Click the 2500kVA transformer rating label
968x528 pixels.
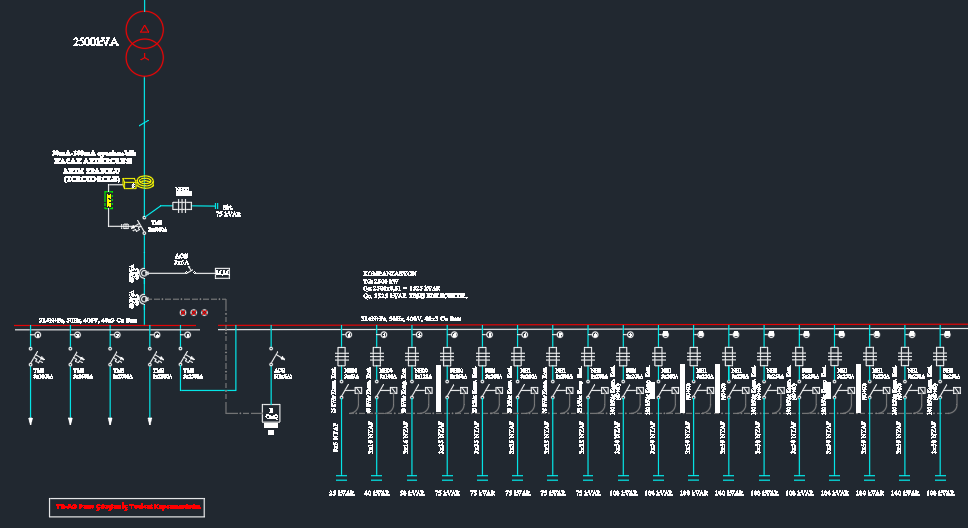96,42
